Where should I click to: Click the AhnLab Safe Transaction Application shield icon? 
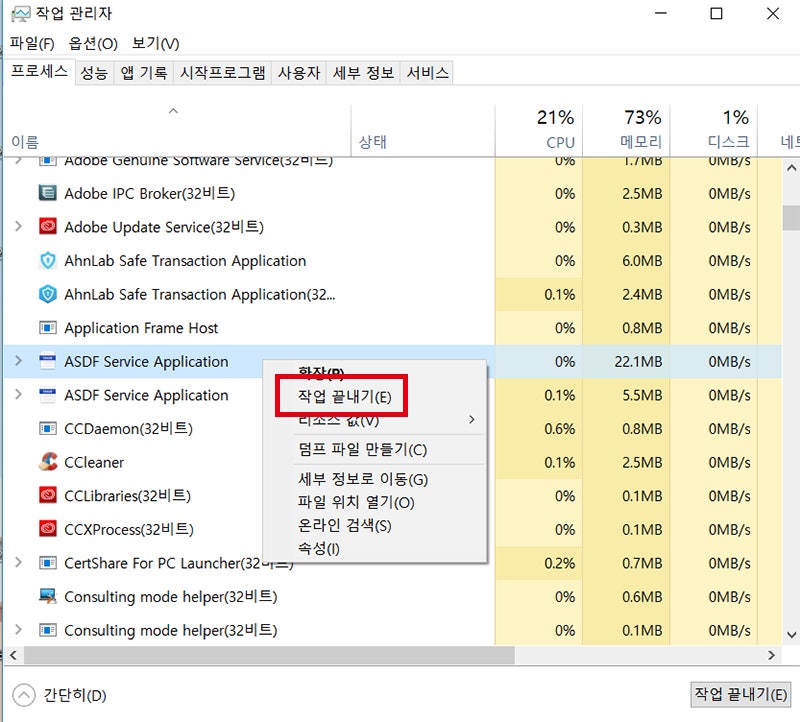[x=47, y=260]
